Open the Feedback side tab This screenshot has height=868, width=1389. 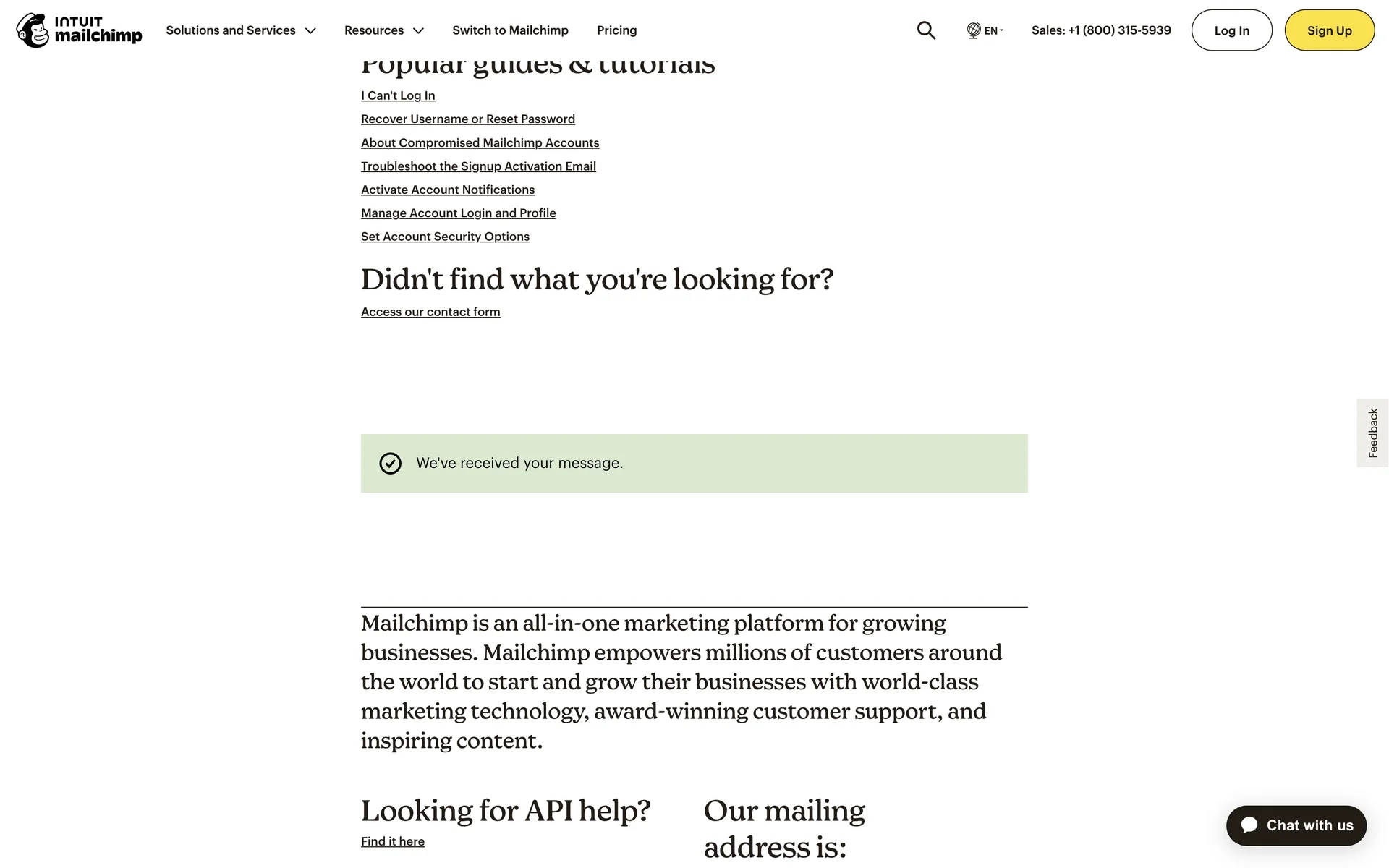1372,433
